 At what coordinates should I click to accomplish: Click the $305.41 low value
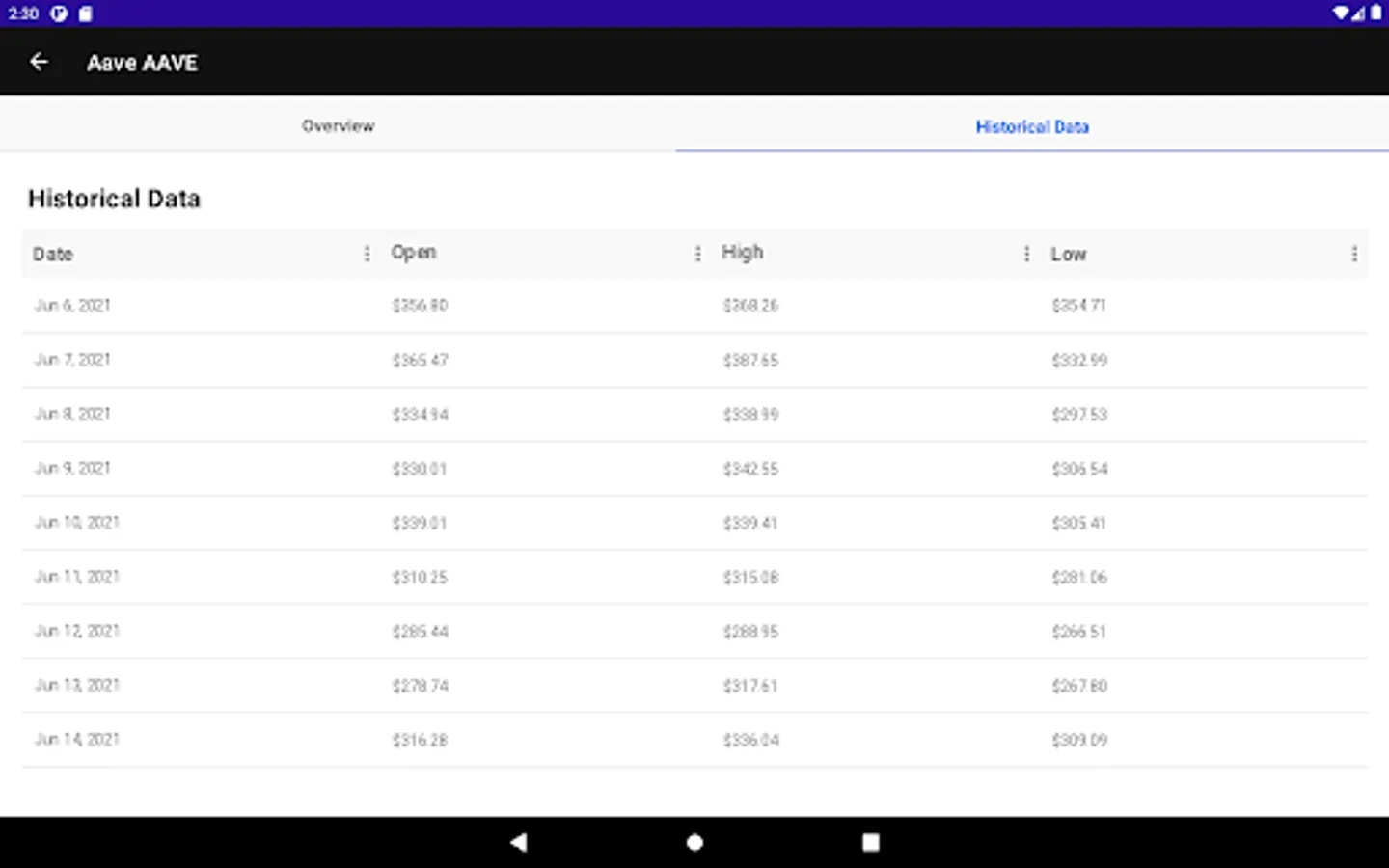[1079, 523]
